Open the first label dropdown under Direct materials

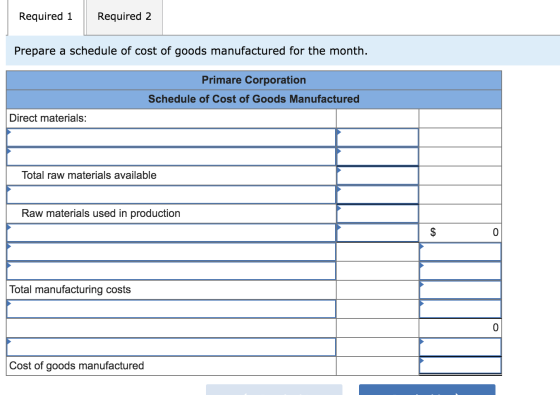click(x=171, y=138)
